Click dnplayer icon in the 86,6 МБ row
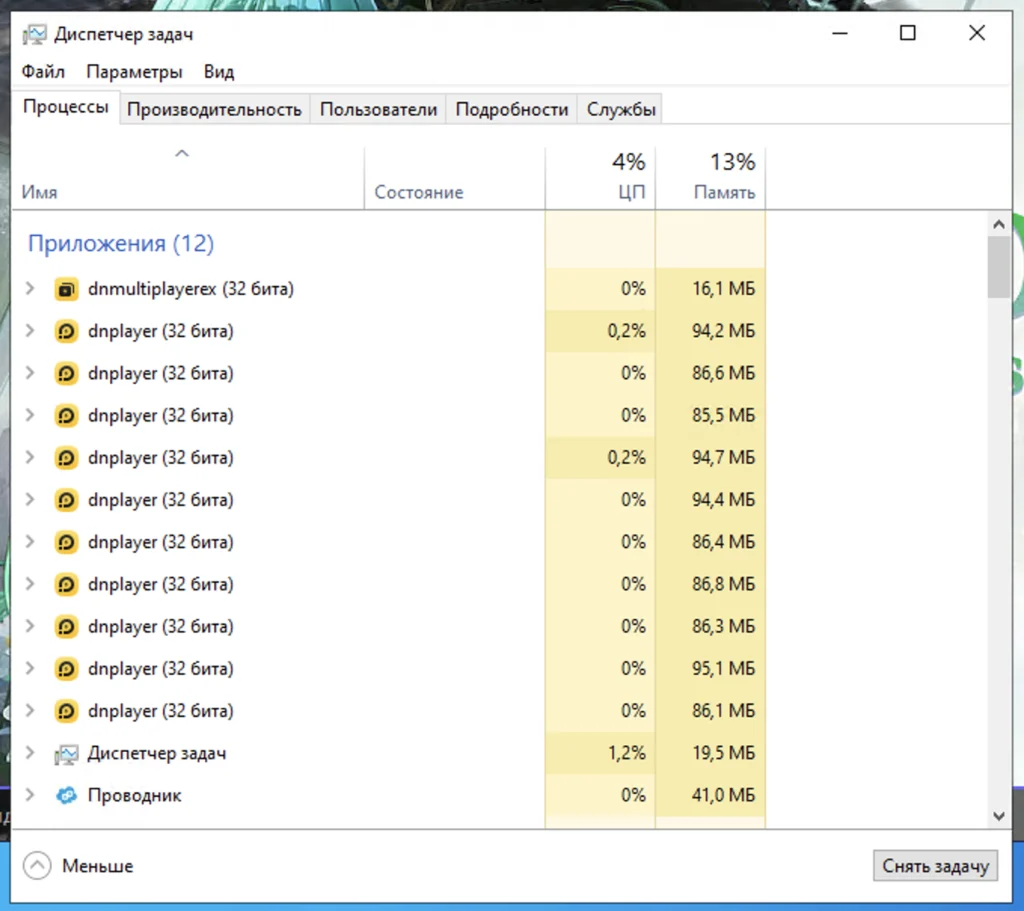Image resolution: width=1024 pixels, height=911 pixels. click(66, 374)
